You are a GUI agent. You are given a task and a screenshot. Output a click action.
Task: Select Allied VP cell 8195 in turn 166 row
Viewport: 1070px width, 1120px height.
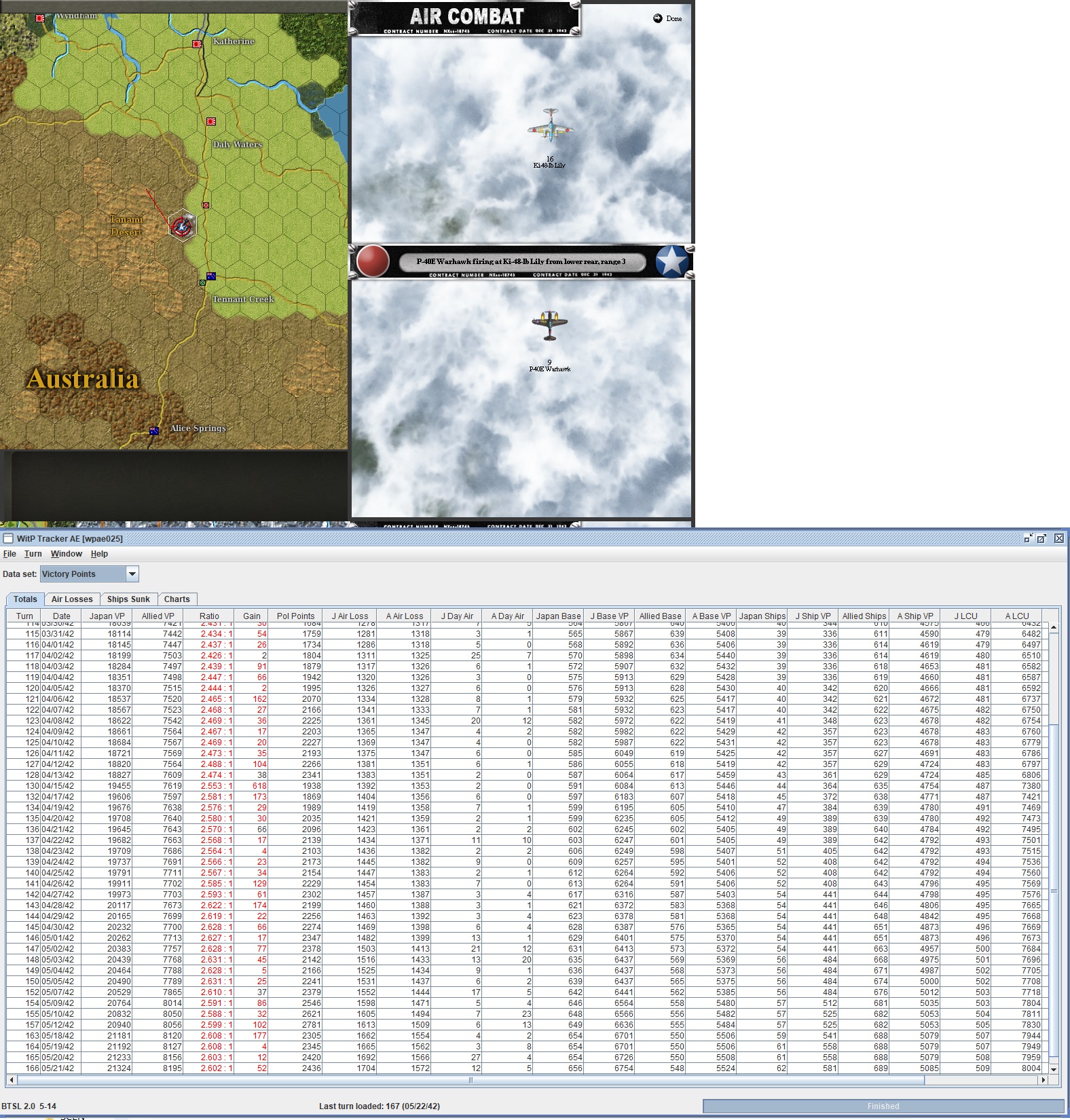tap(158, 1068)
